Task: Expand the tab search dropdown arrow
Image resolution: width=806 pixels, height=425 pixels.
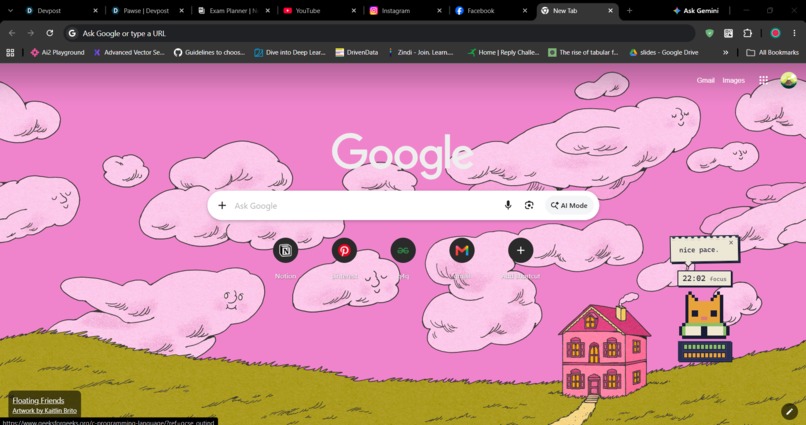Action: [x=10, y=10]
